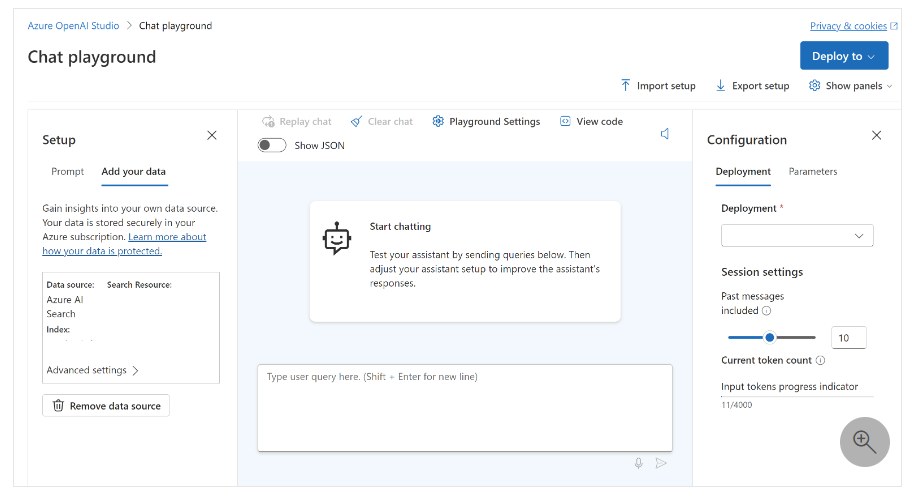This screenshot has height=496, width=912.
Task: Open the Azure OpenAI Studio breadcrumb link
Action: tap(73, 26)
